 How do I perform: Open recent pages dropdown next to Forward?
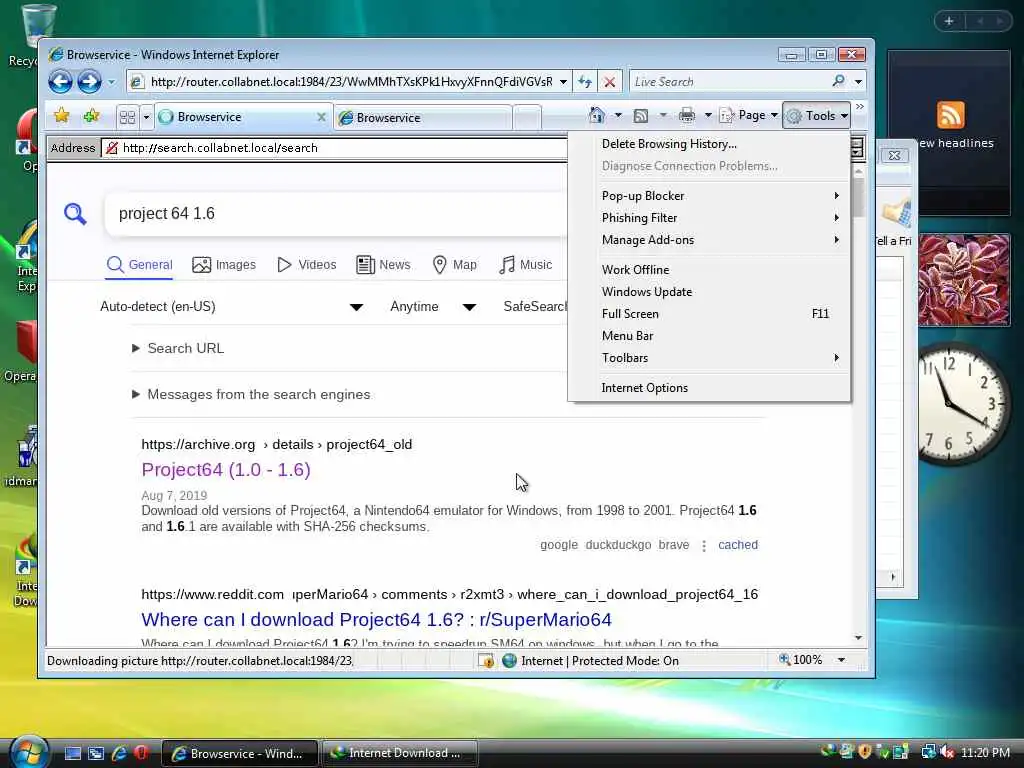pyautogui.click(x=111, y=82)
